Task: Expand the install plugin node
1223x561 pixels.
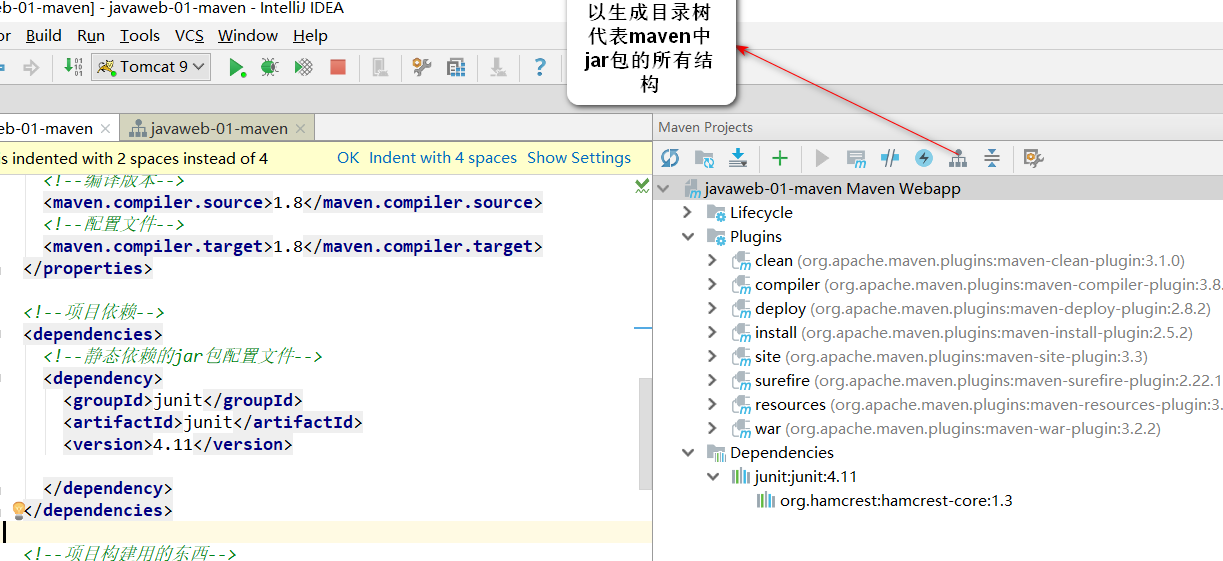Action: (x=712, y=332)
